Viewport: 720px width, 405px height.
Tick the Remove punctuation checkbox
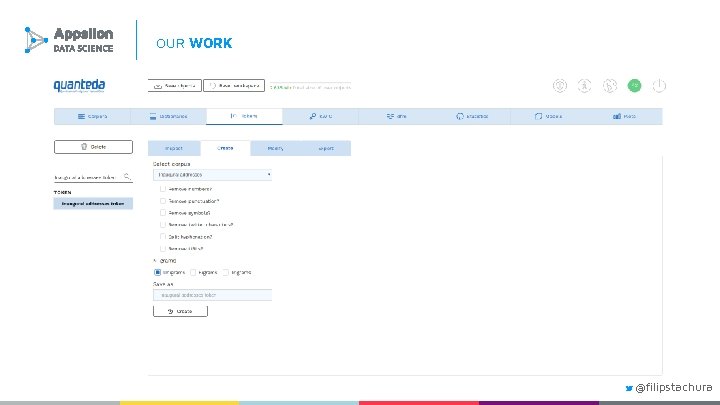[x=163, y=201]
